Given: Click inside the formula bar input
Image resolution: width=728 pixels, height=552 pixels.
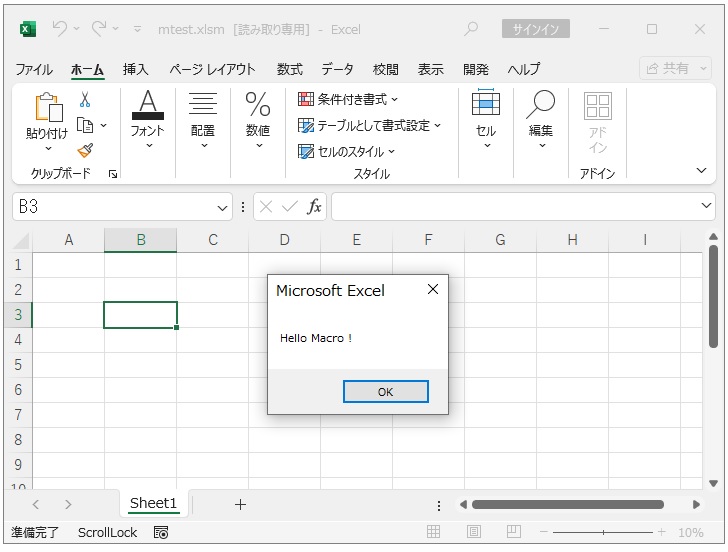Looking at the screenshot, I should [x=514, y=207].
